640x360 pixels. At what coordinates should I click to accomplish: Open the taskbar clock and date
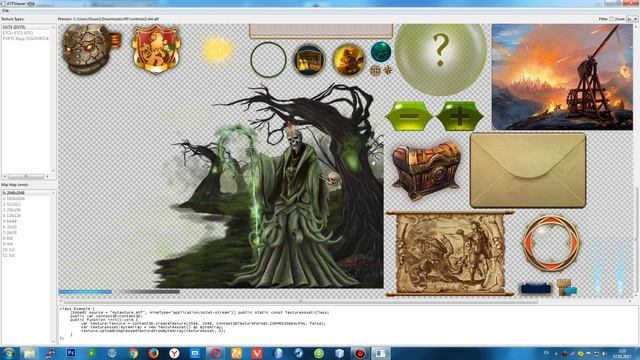622,353
